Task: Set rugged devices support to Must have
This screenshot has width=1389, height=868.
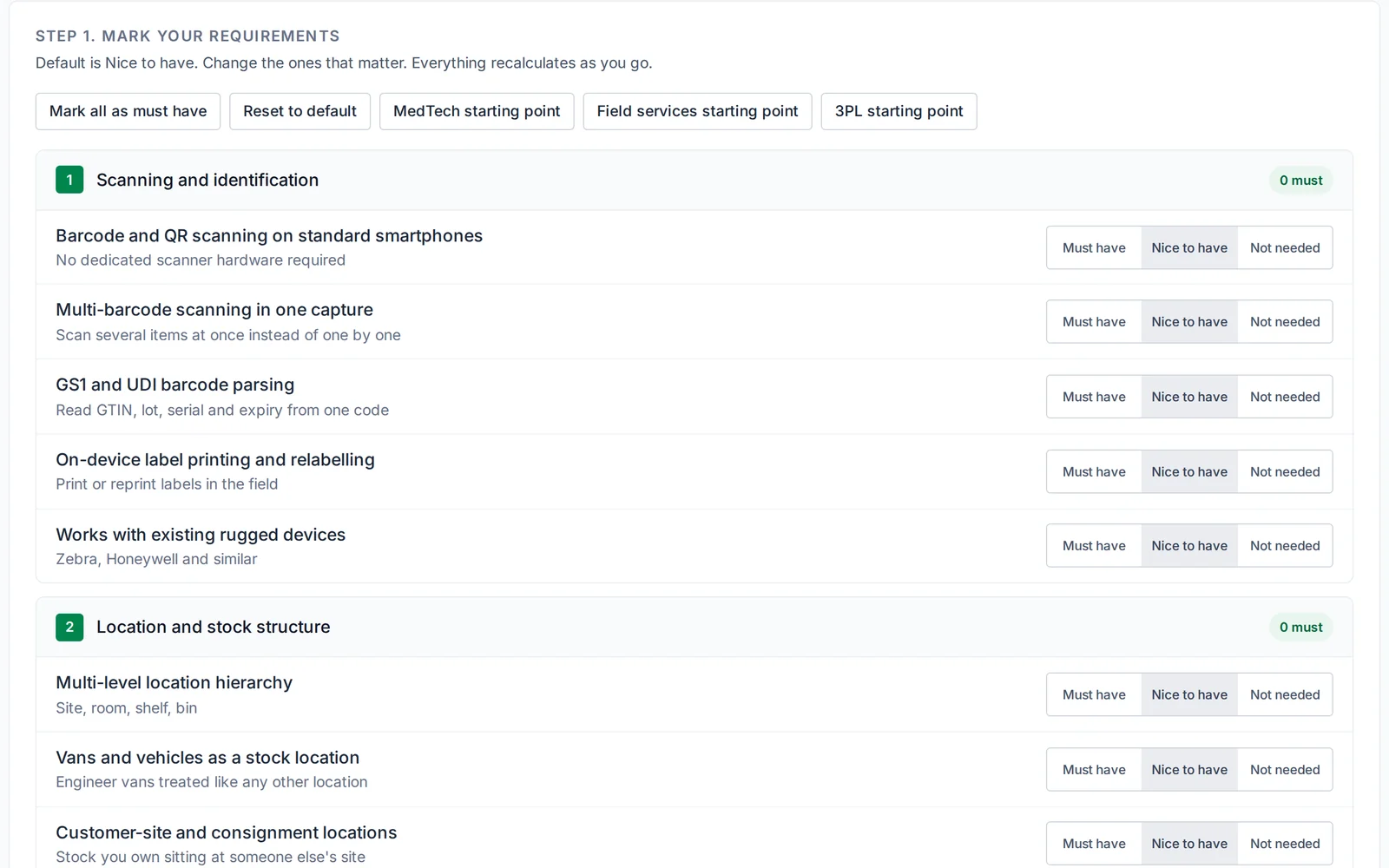Action: coord(1094,546)
